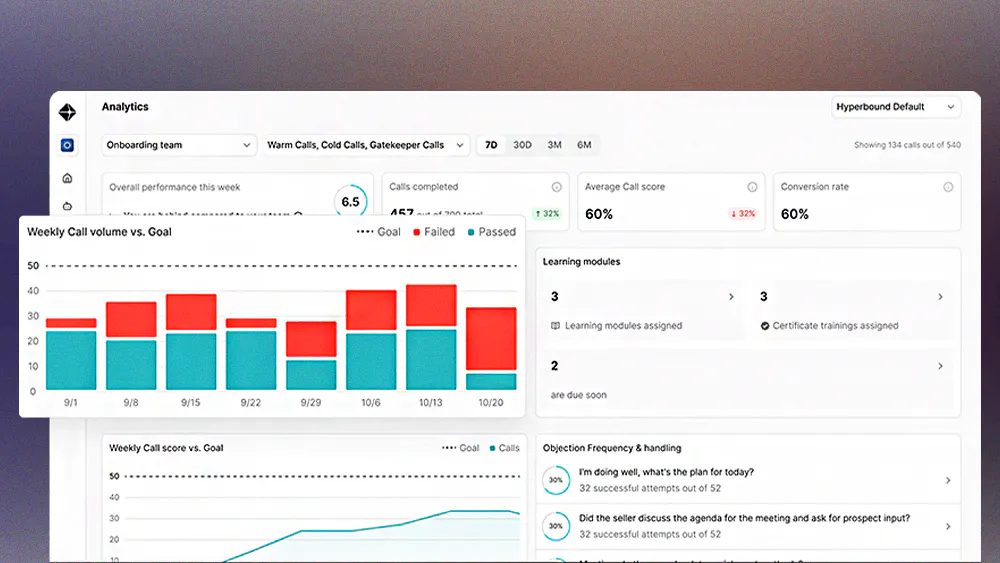
Task: Toggle the Passed legend series
Action: point(492,232)
